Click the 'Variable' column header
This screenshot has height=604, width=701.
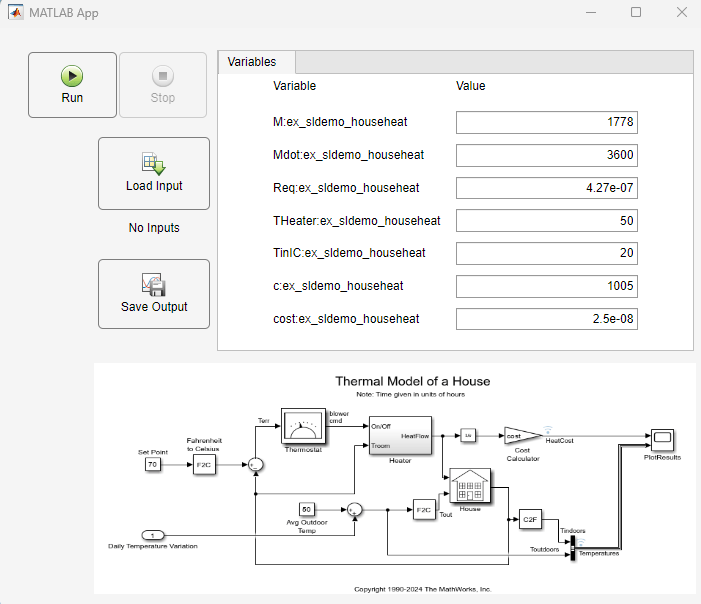pos(295,86)
